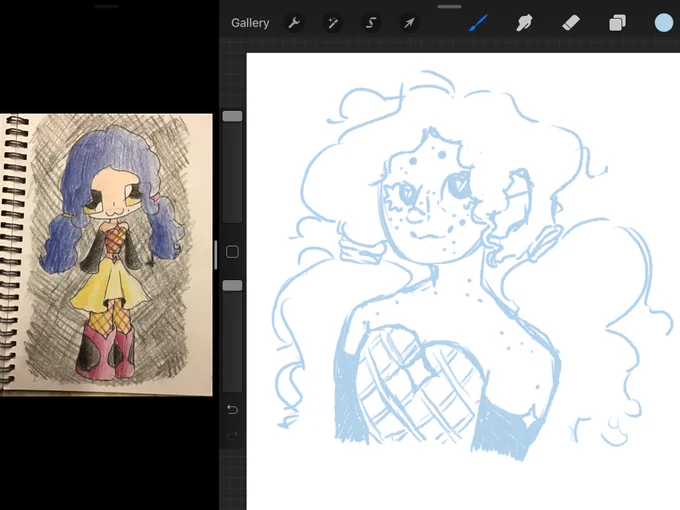
Task: Select the Brush tool
Action: tap(478, 23)
